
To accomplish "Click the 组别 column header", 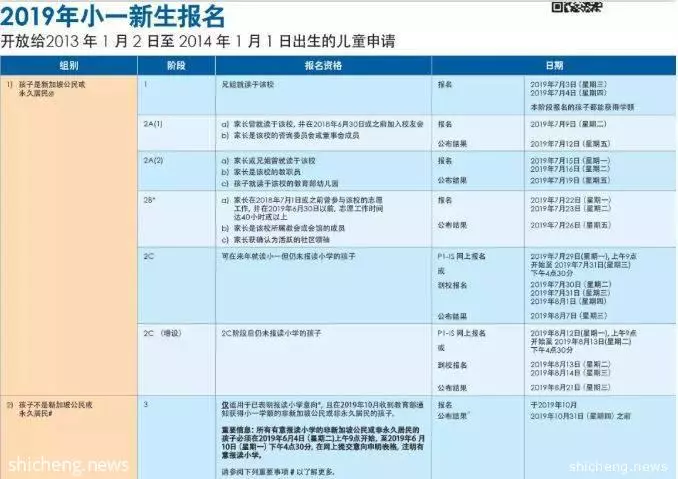I will point(69,65).
